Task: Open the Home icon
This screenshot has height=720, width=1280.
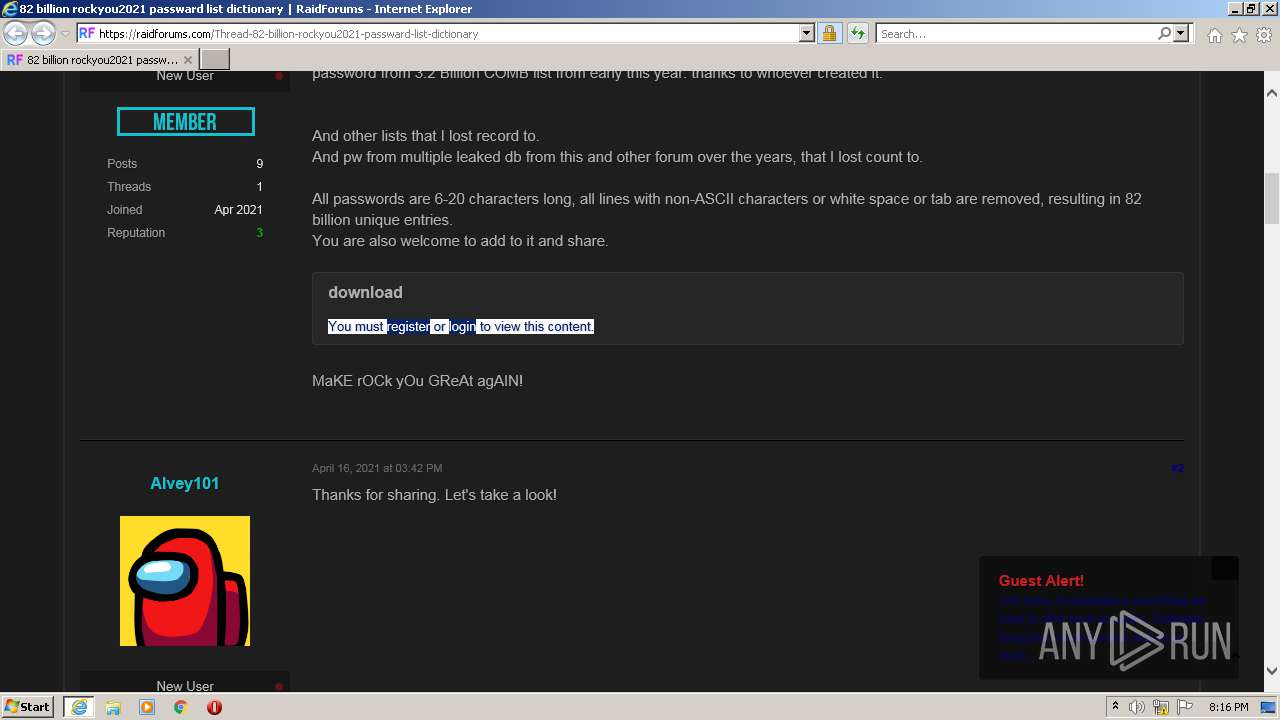Action: [x=1214, y=35]
